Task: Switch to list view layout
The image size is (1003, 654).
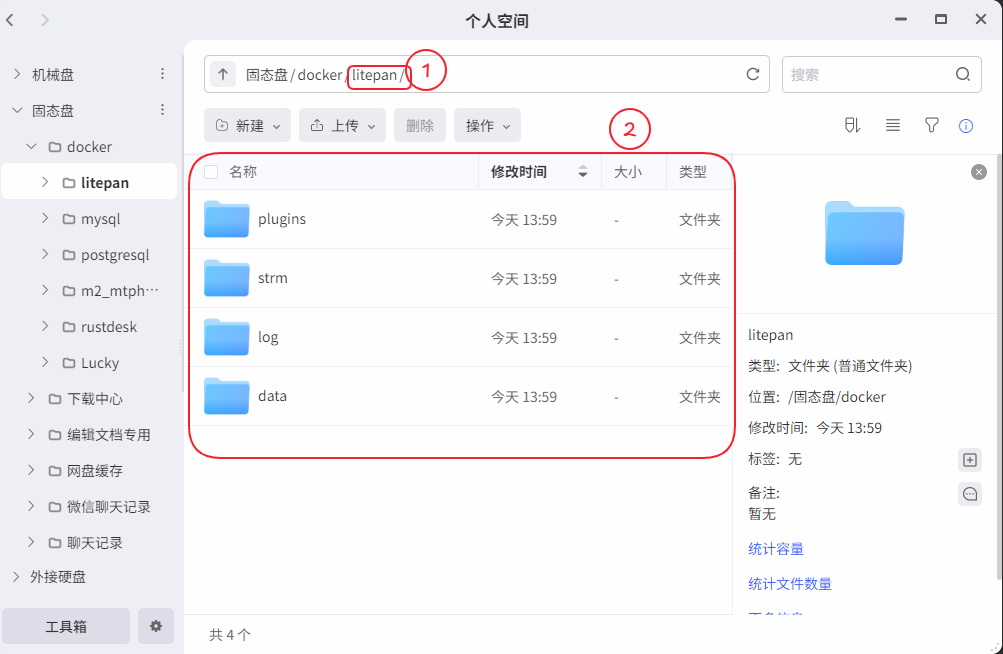Action: [893, 125]
